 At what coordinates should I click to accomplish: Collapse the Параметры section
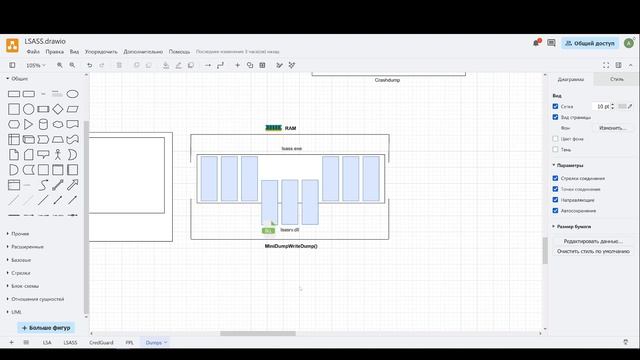tap(568, 165)
